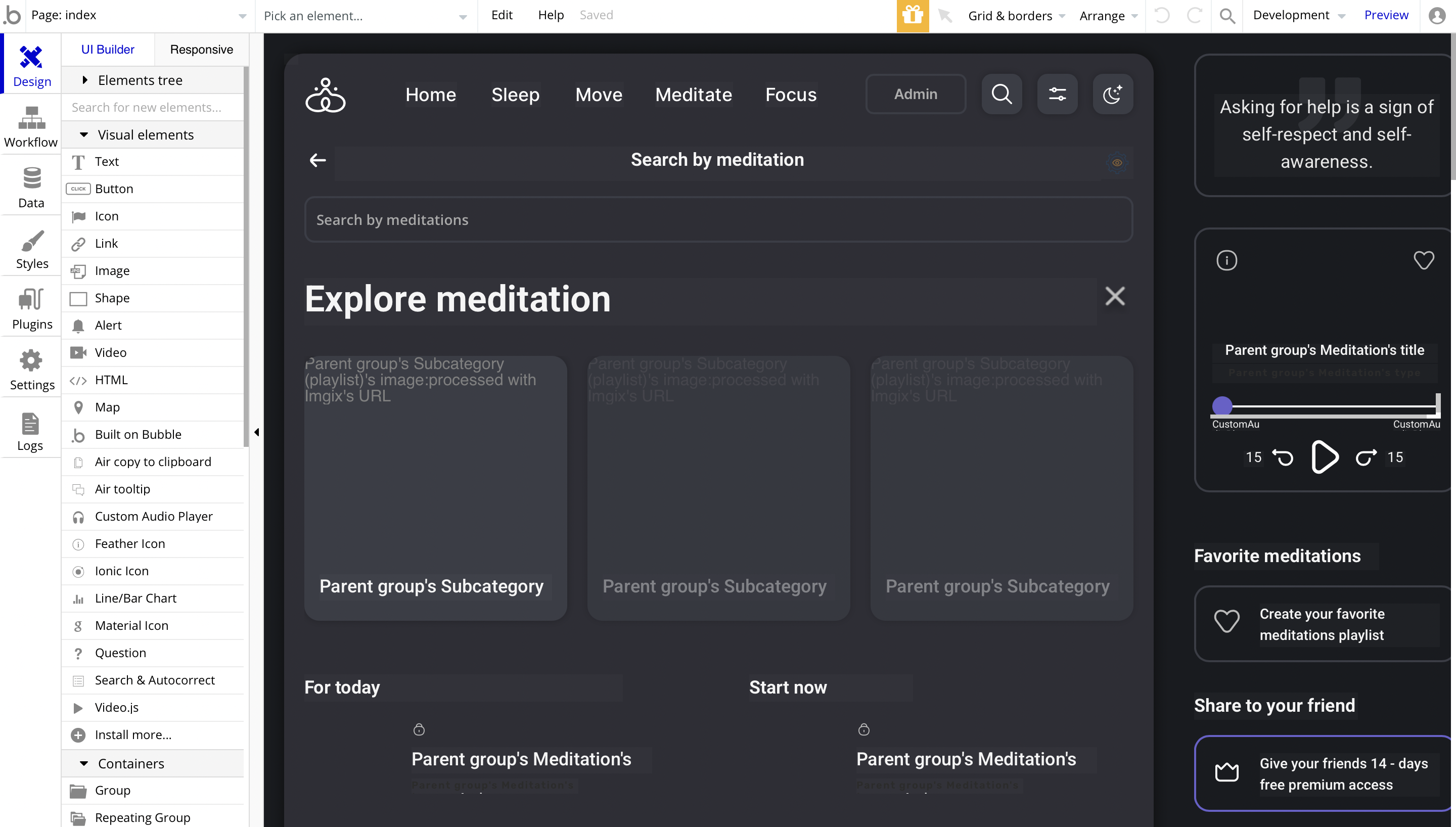Click the search magnifier in the top toolbar
Viewport: 1456px width, 827px height.
point(1227,16)
